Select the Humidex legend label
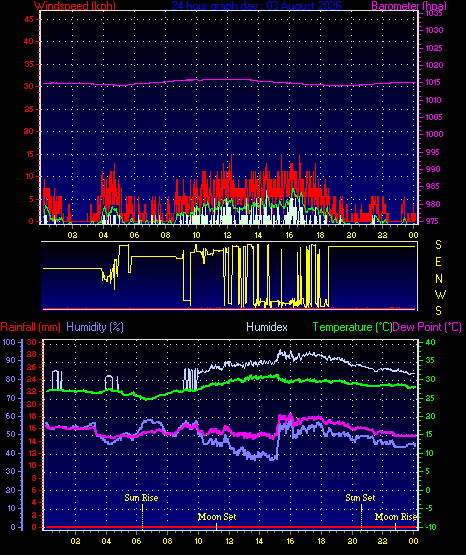This screenshot has height=555, width=466. [267, 327]
